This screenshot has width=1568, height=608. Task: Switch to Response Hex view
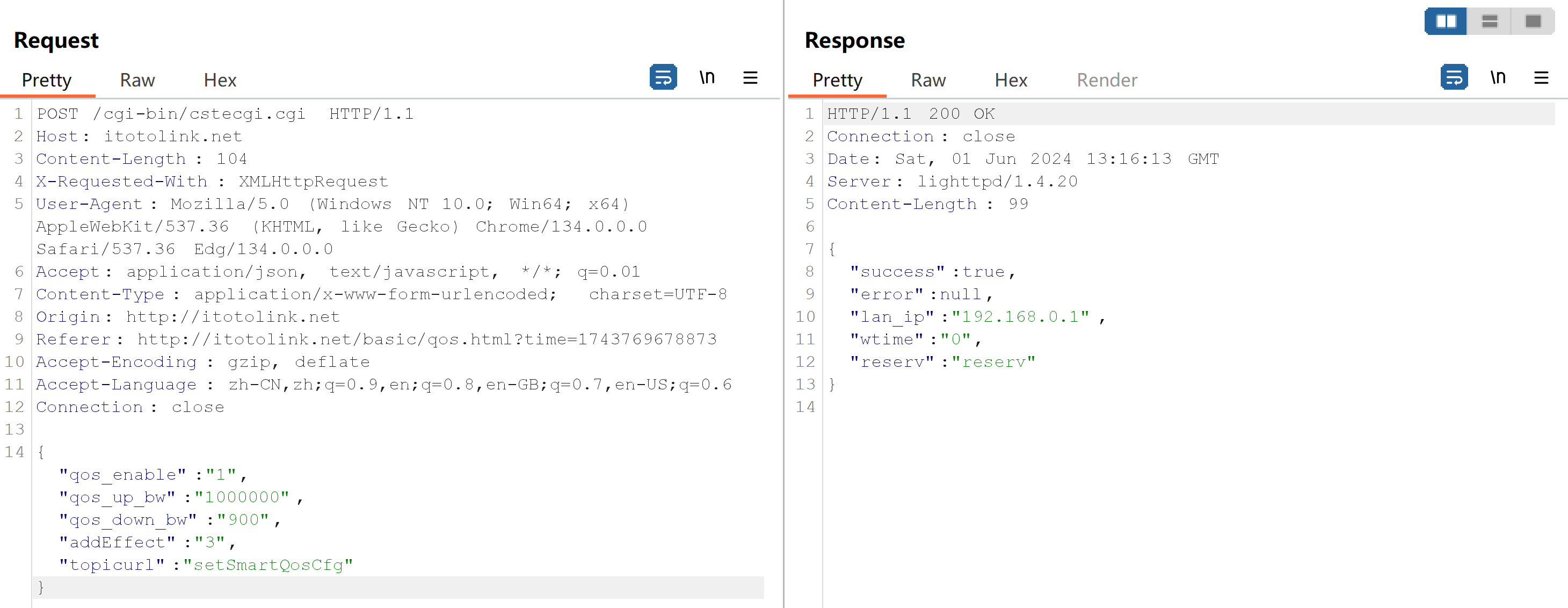[1011, 79]
